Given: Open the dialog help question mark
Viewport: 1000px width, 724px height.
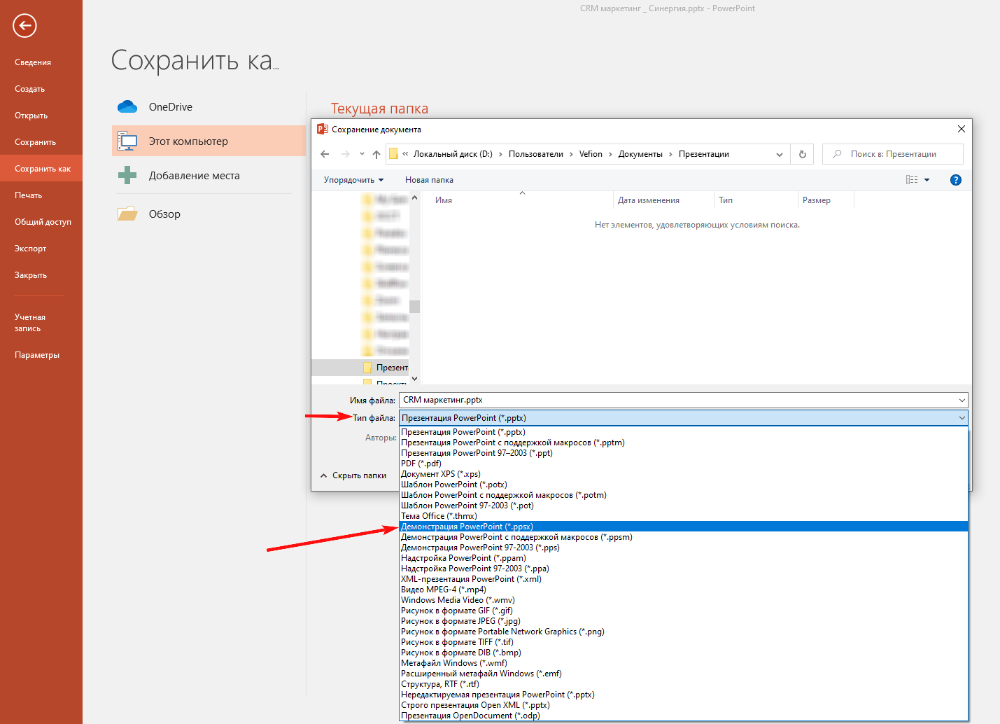Looking at the screenshot, I should (x=955, y=180).
